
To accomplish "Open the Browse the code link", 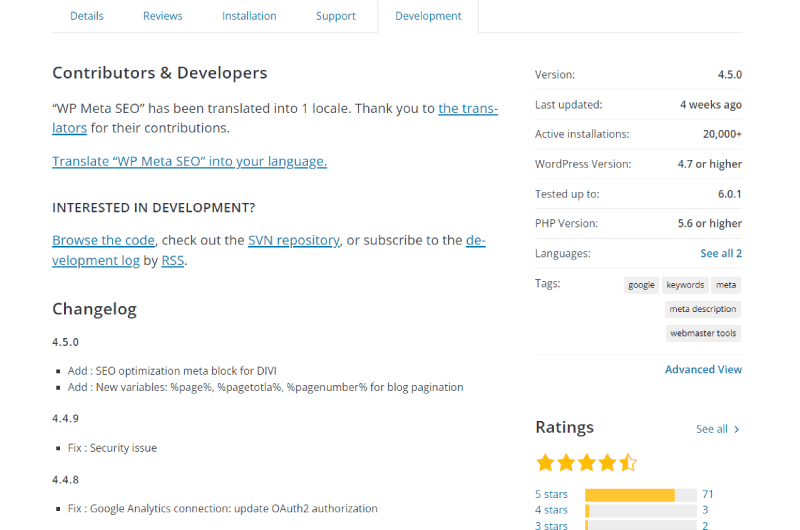I will [x=103, y=240].
